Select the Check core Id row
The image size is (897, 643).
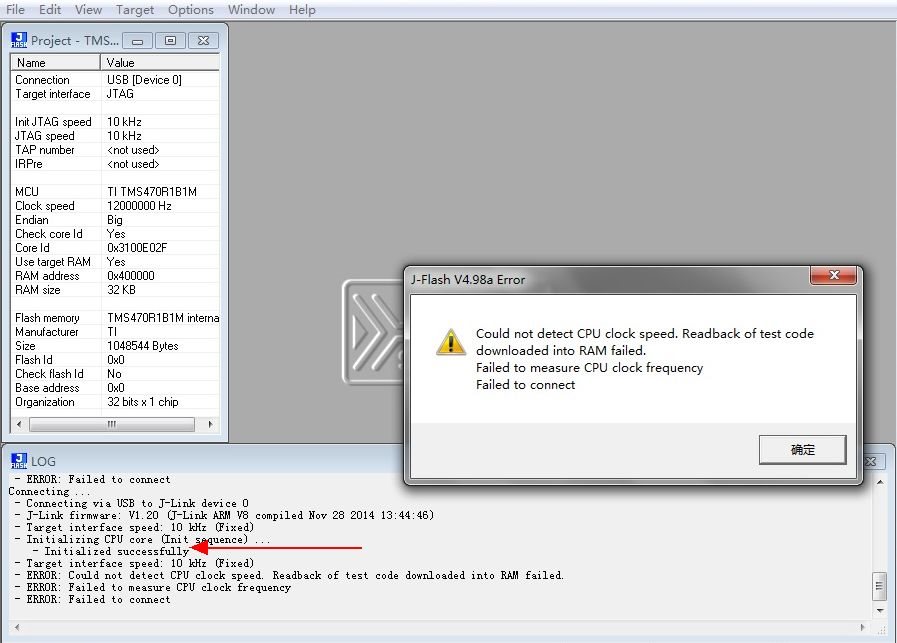click(x=114, y=233)
